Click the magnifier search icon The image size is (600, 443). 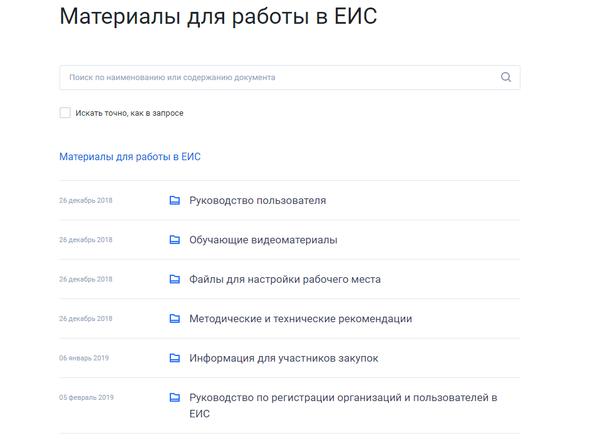[506, 77]
